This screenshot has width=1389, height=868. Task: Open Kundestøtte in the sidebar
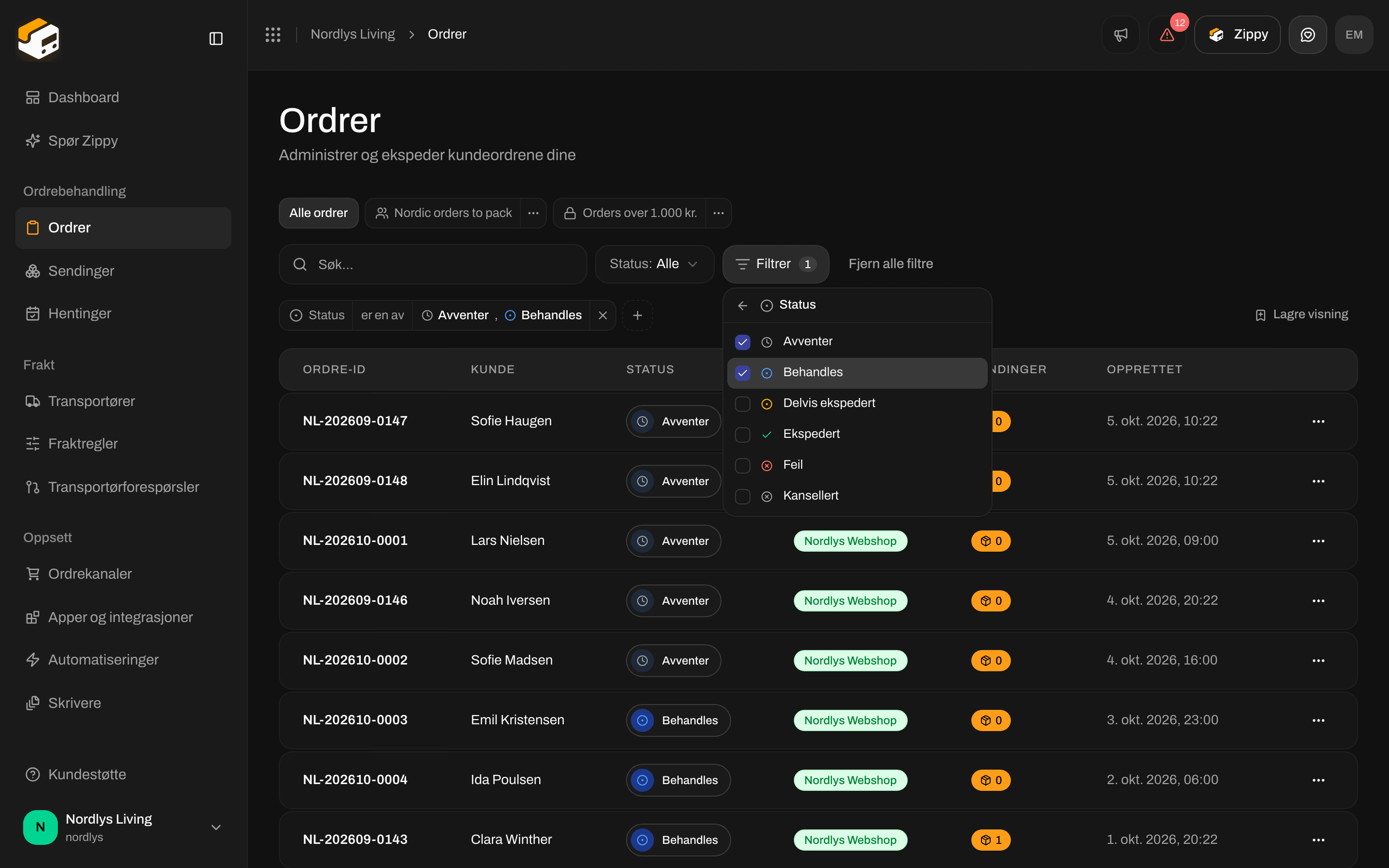123,774
